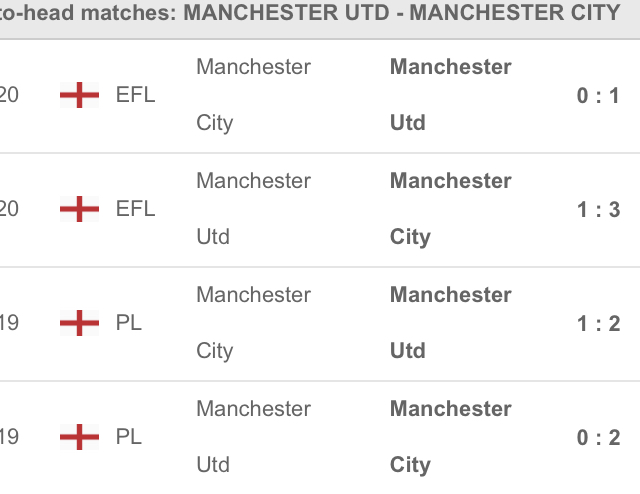Click England flag in 1:3 EFL row

[80, 209]
